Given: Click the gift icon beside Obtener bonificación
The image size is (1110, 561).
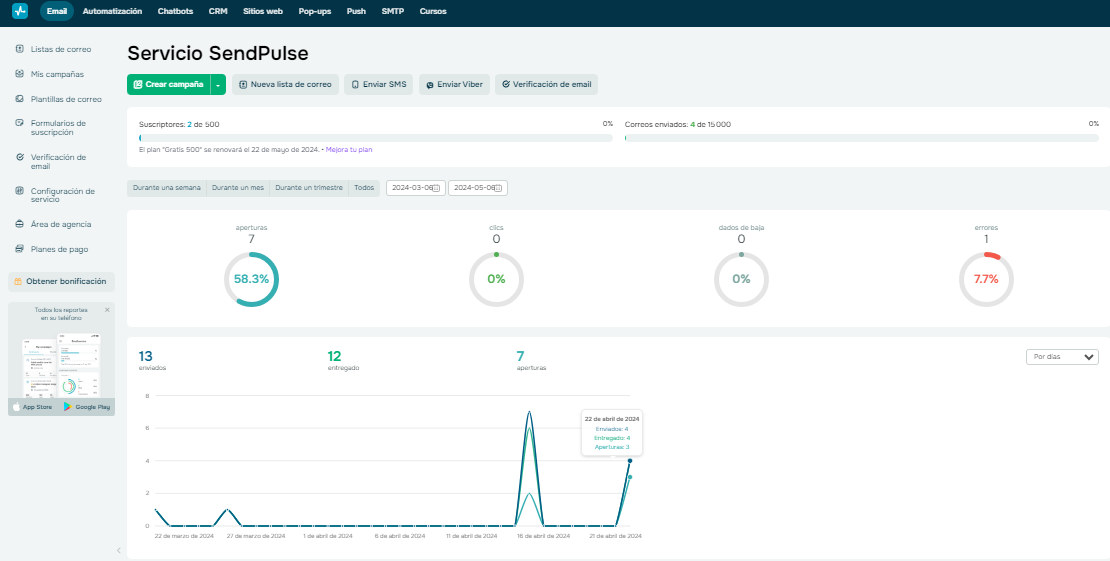Looking at the screenshot, I should (18, 281).
